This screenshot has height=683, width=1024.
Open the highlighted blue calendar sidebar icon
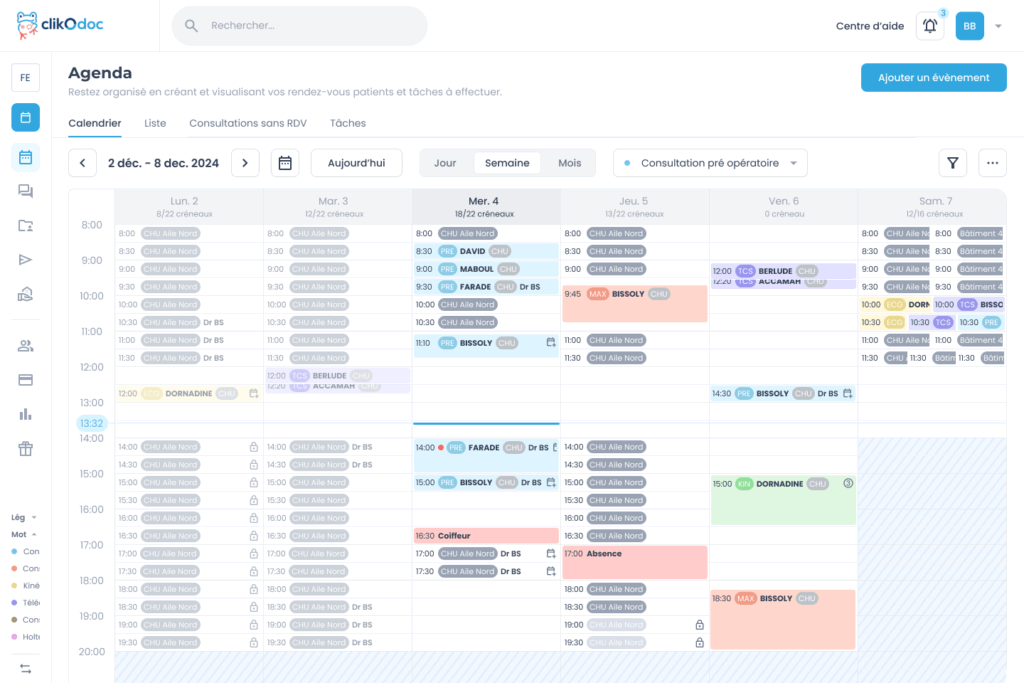(25, 118)
